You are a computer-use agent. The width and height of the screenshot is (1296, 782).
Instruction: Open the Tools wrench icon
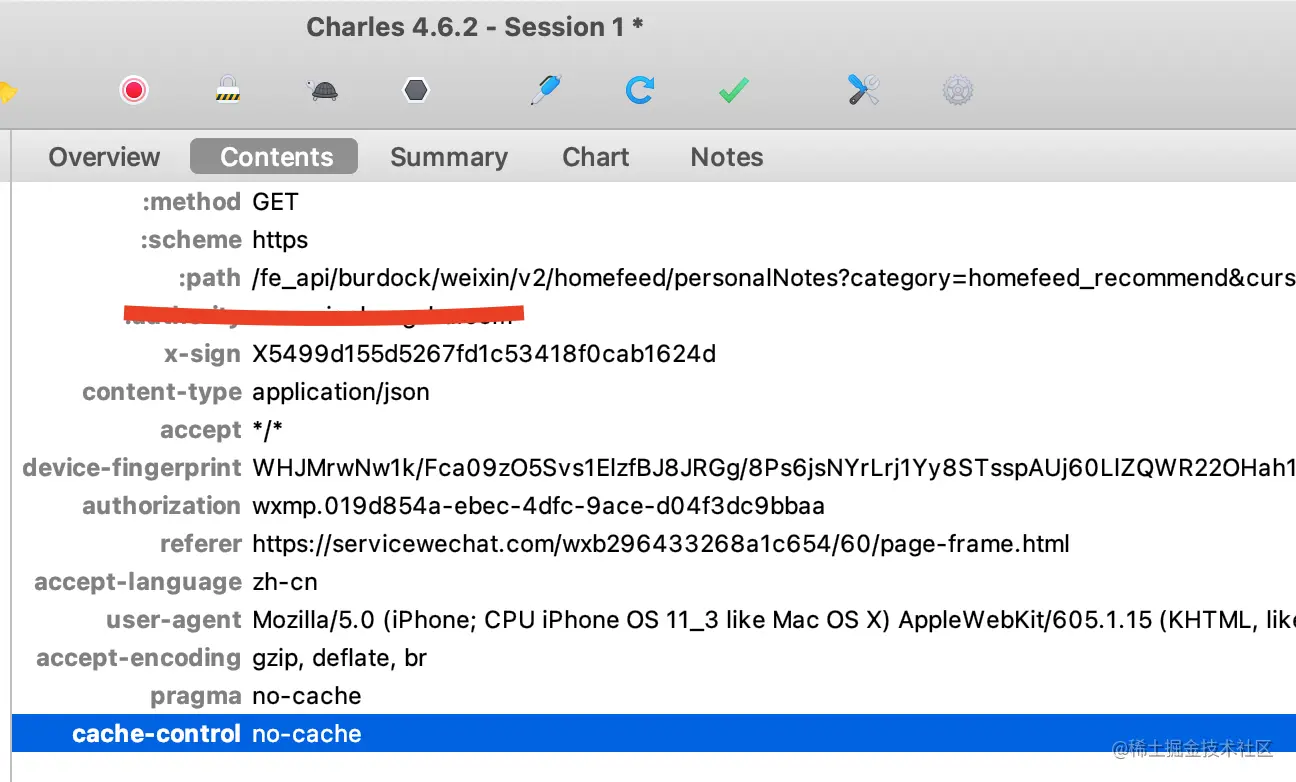pyautogui.click(x=863, y=90)
